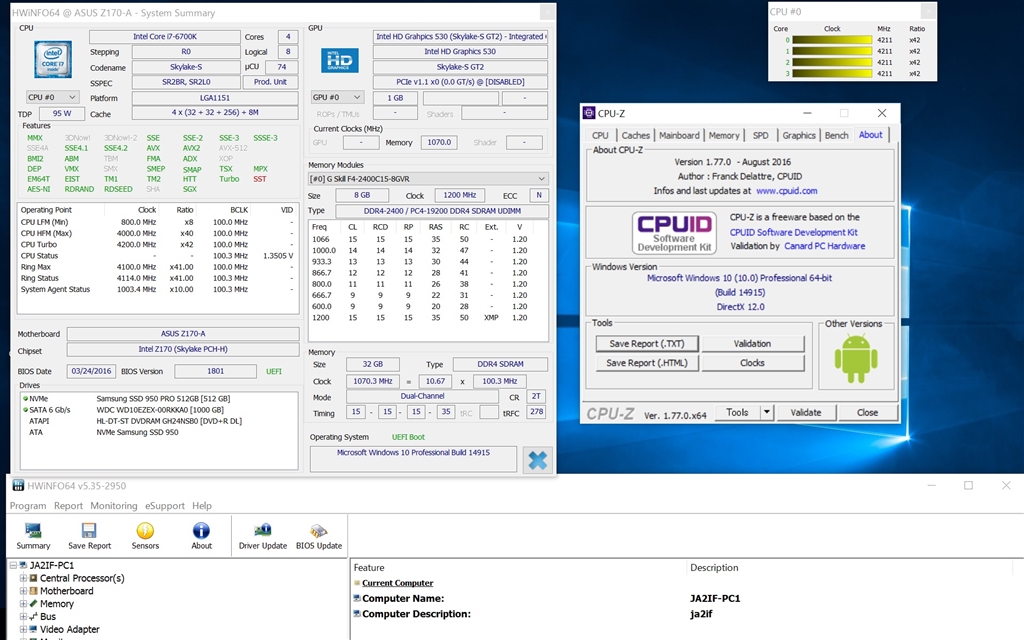Follow the www.cpuid.com link

(786, 190)
